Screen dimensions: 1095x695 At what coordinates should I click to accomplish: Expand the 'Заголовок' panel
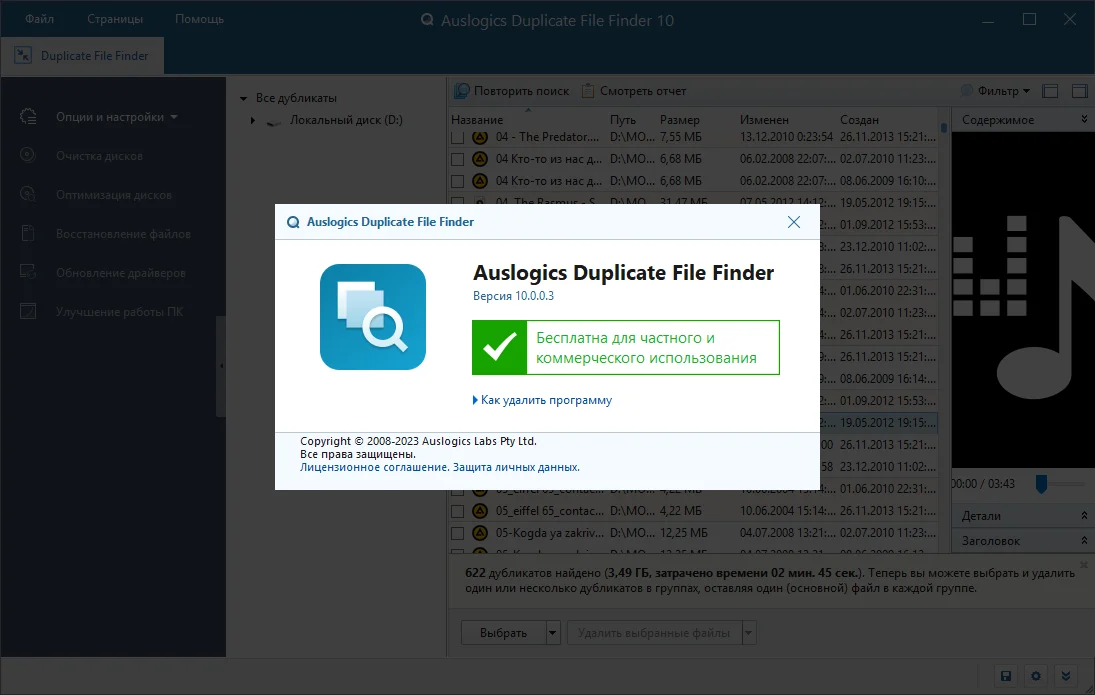click(1084, 541)
